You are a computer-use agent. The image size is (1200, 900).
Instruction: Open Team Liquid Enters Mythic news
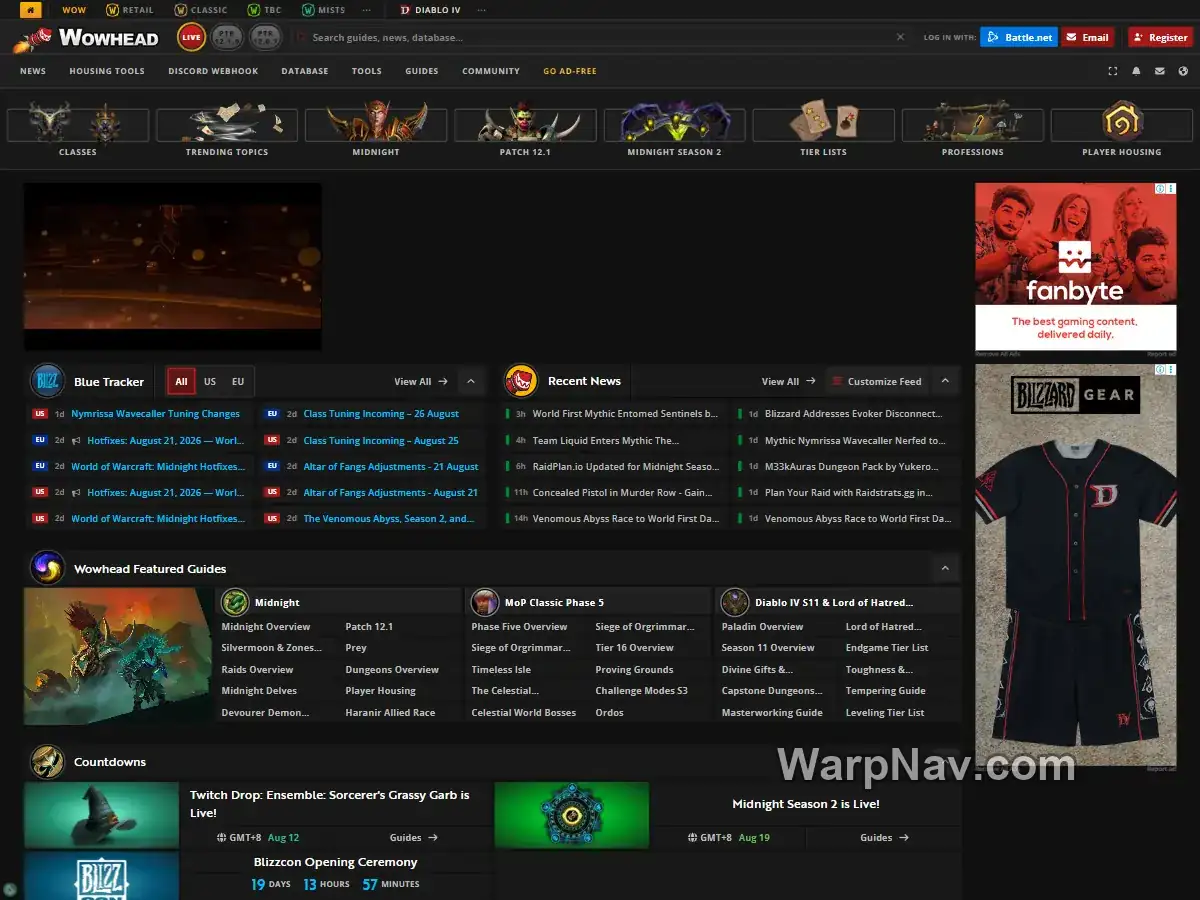605,440
